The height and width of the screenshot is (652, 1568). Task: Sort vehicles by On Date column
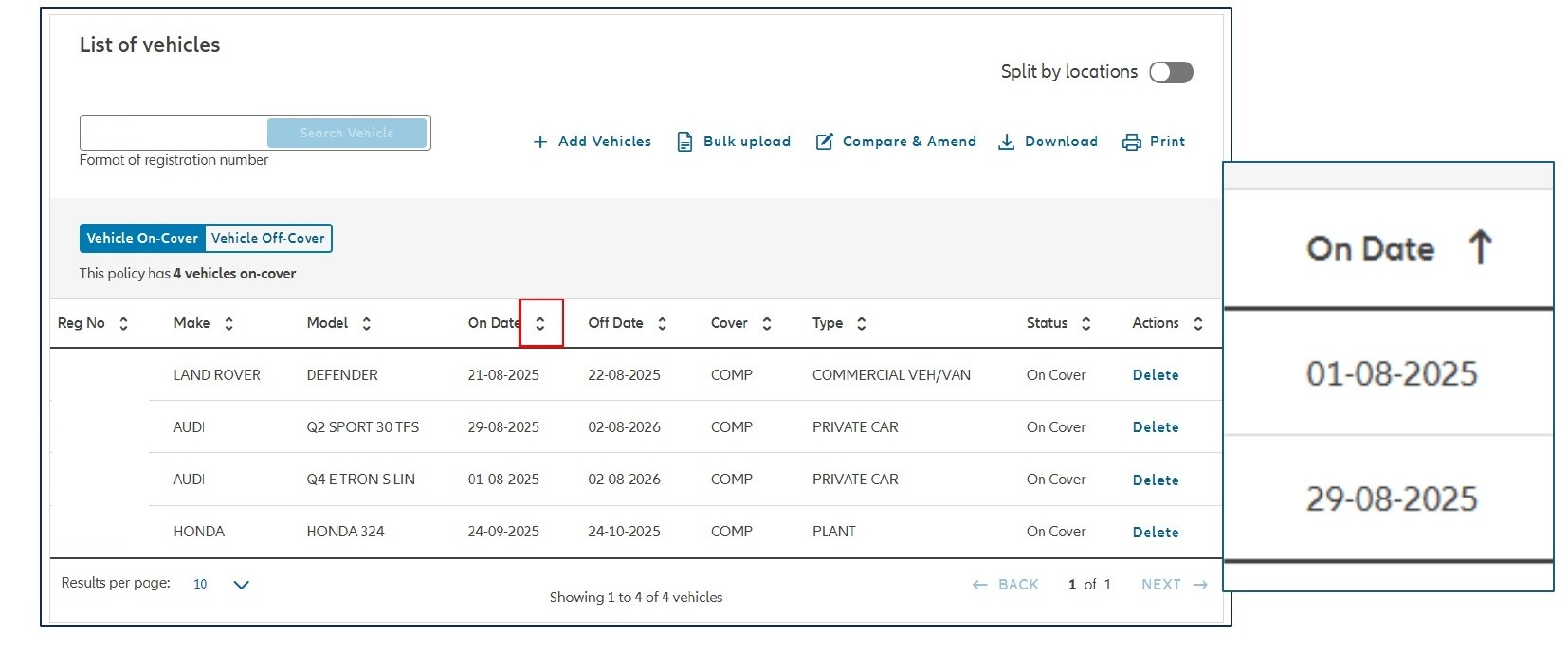540,324
